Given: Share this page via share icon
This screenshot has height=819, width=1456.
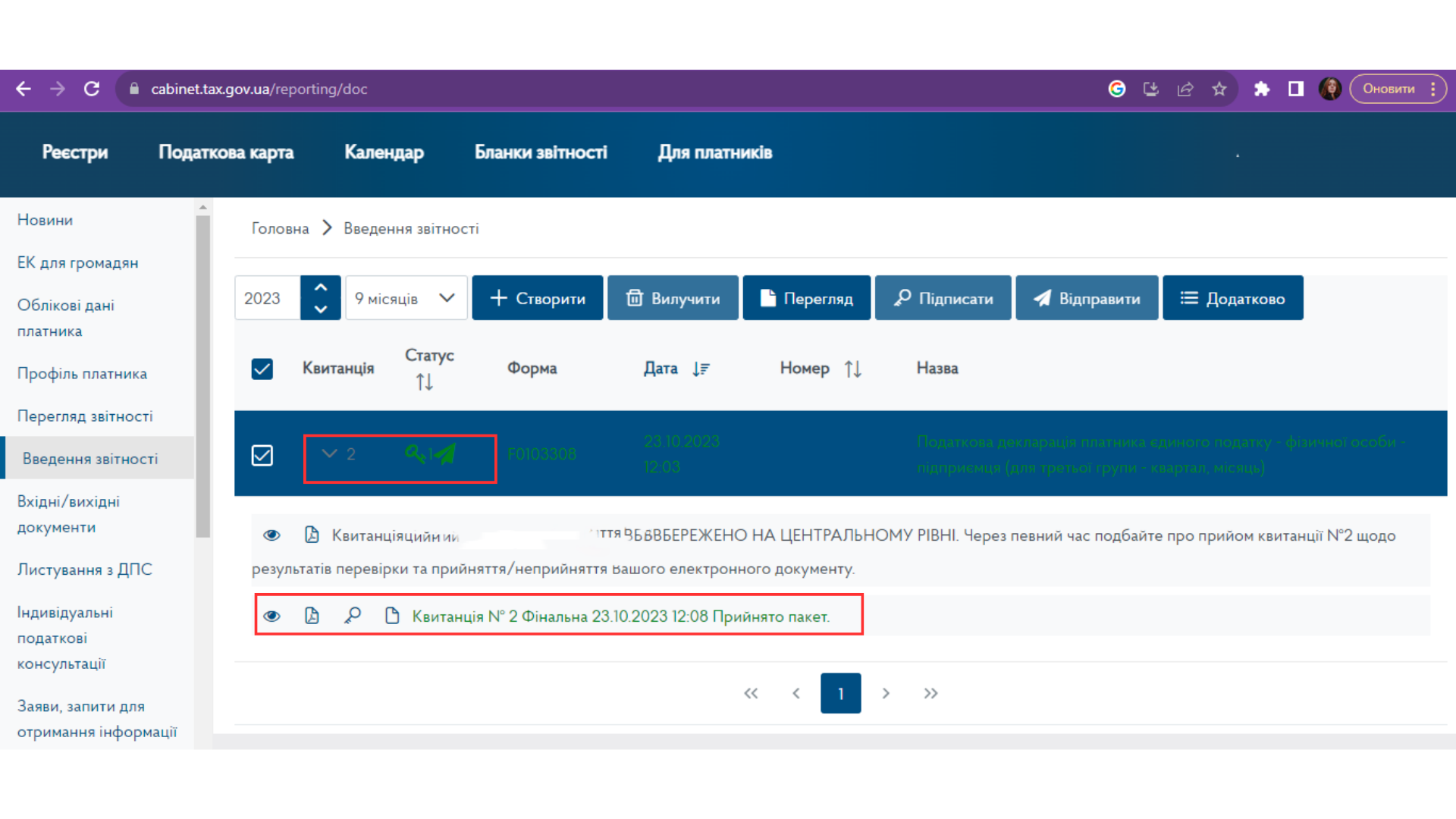Looking at the screenshot, I should [1185, 89].
